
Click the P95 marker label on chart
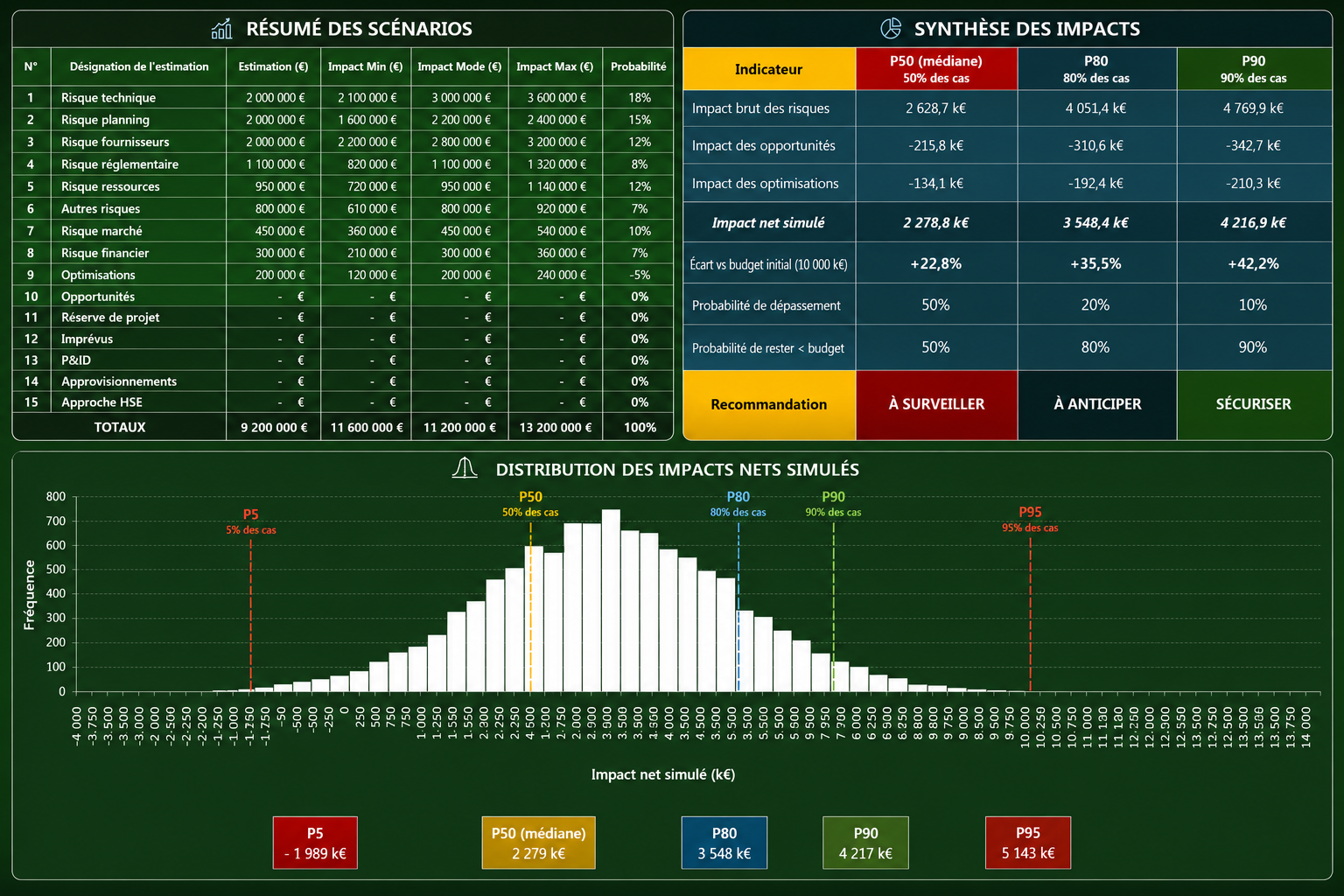tap(1030, 519)
